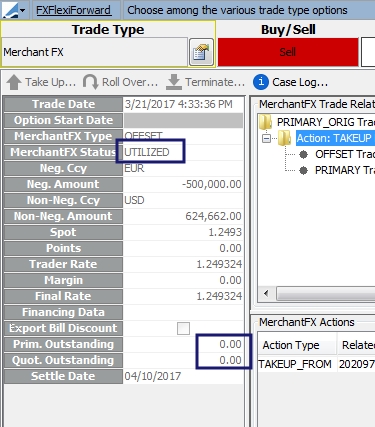The image size is (375, 427).
Task: Click the Roll Over curved arrow icon
Action: click(90, 82)
